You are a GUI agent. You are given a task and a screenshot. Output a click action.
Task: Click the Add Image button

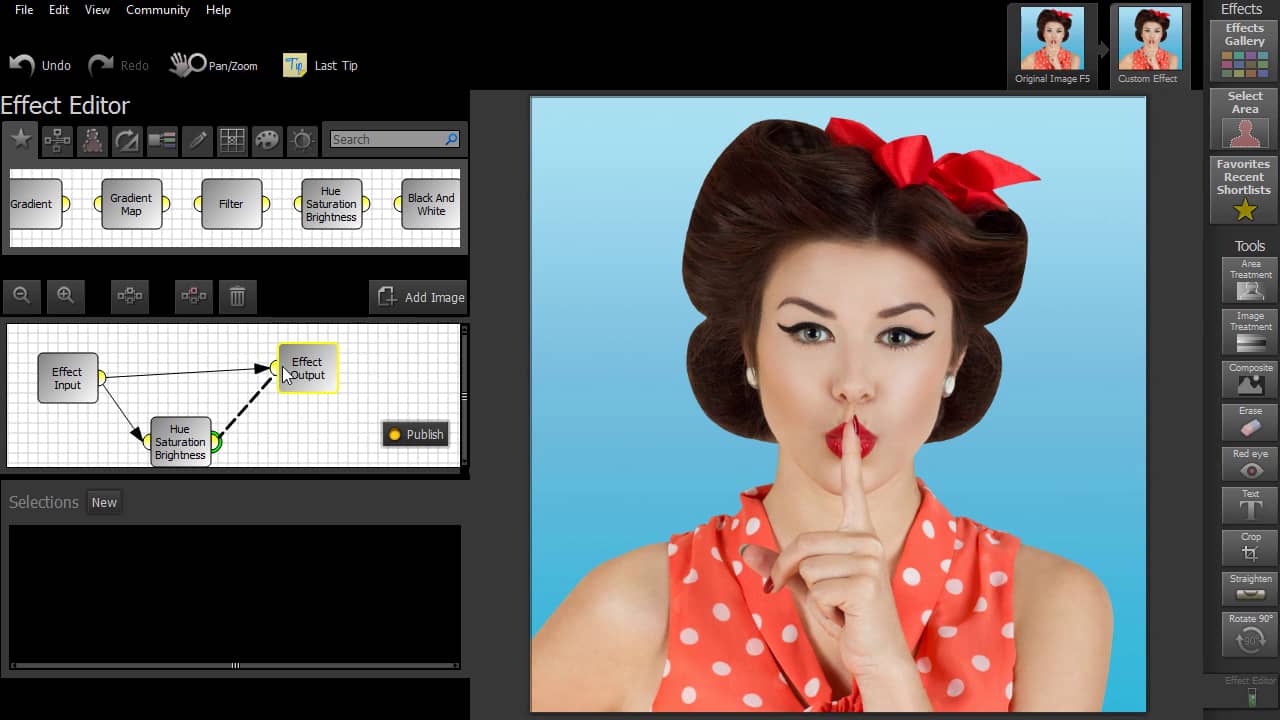pyautogui.click(x=419, y=297)
